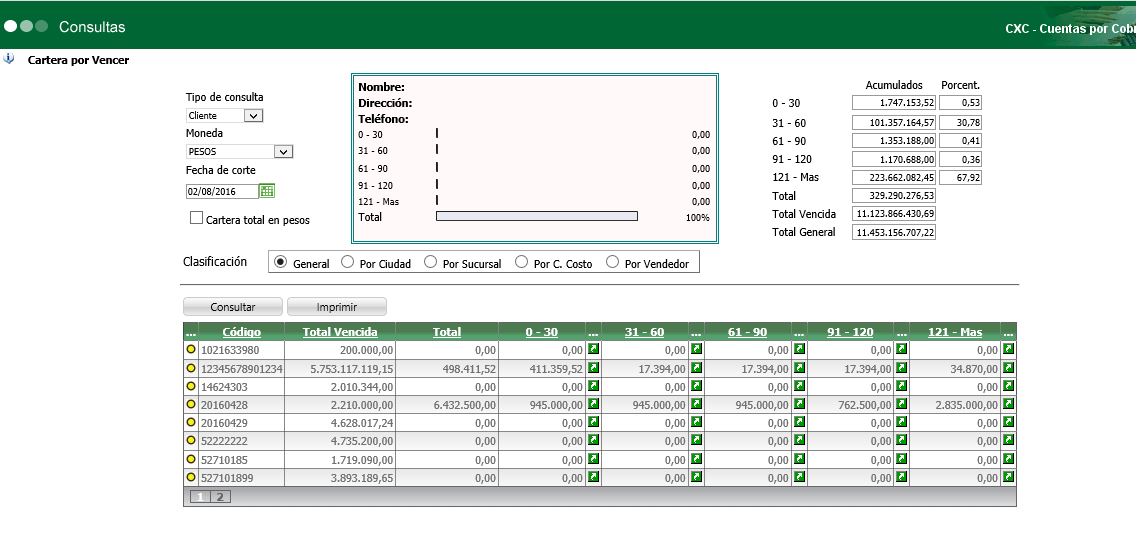Screen dimensions: 1138x537
Task: Select the yellow circle for código 1021633980
Action: [192, 350]
